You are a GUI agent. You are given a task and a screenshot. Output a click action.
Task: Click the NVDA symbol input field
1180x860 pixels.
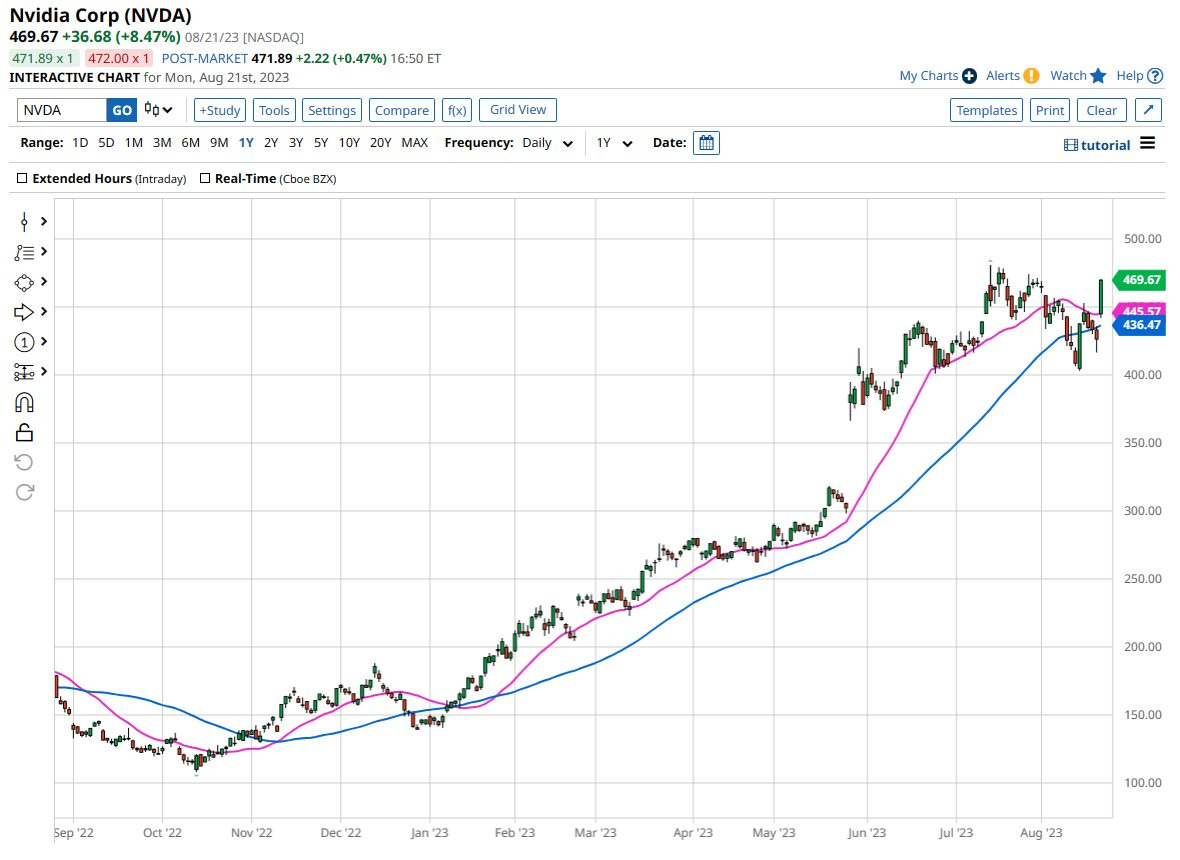pyautogui.click(x=61, y=110)
